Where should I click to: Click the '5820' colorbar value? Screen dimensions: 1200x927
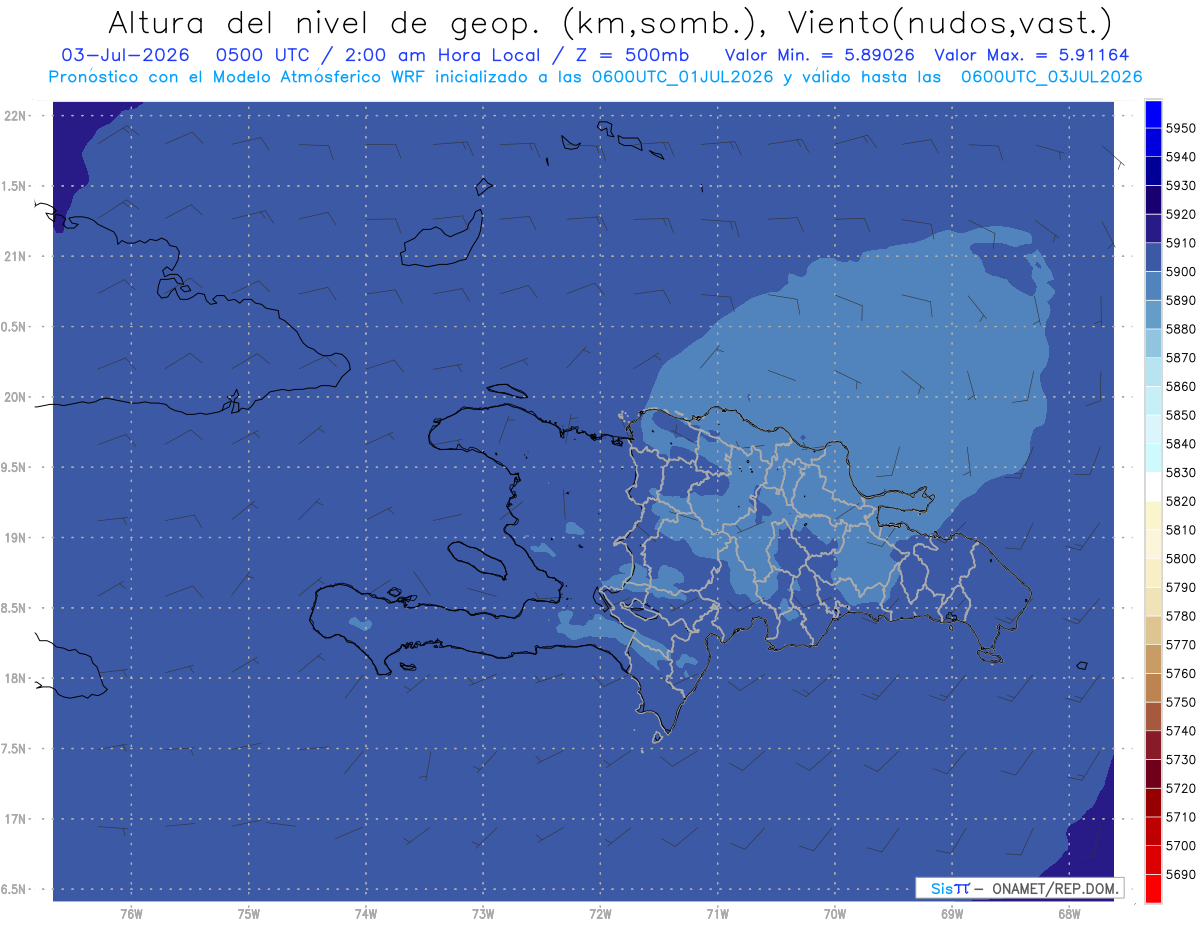pos(1181,501)
